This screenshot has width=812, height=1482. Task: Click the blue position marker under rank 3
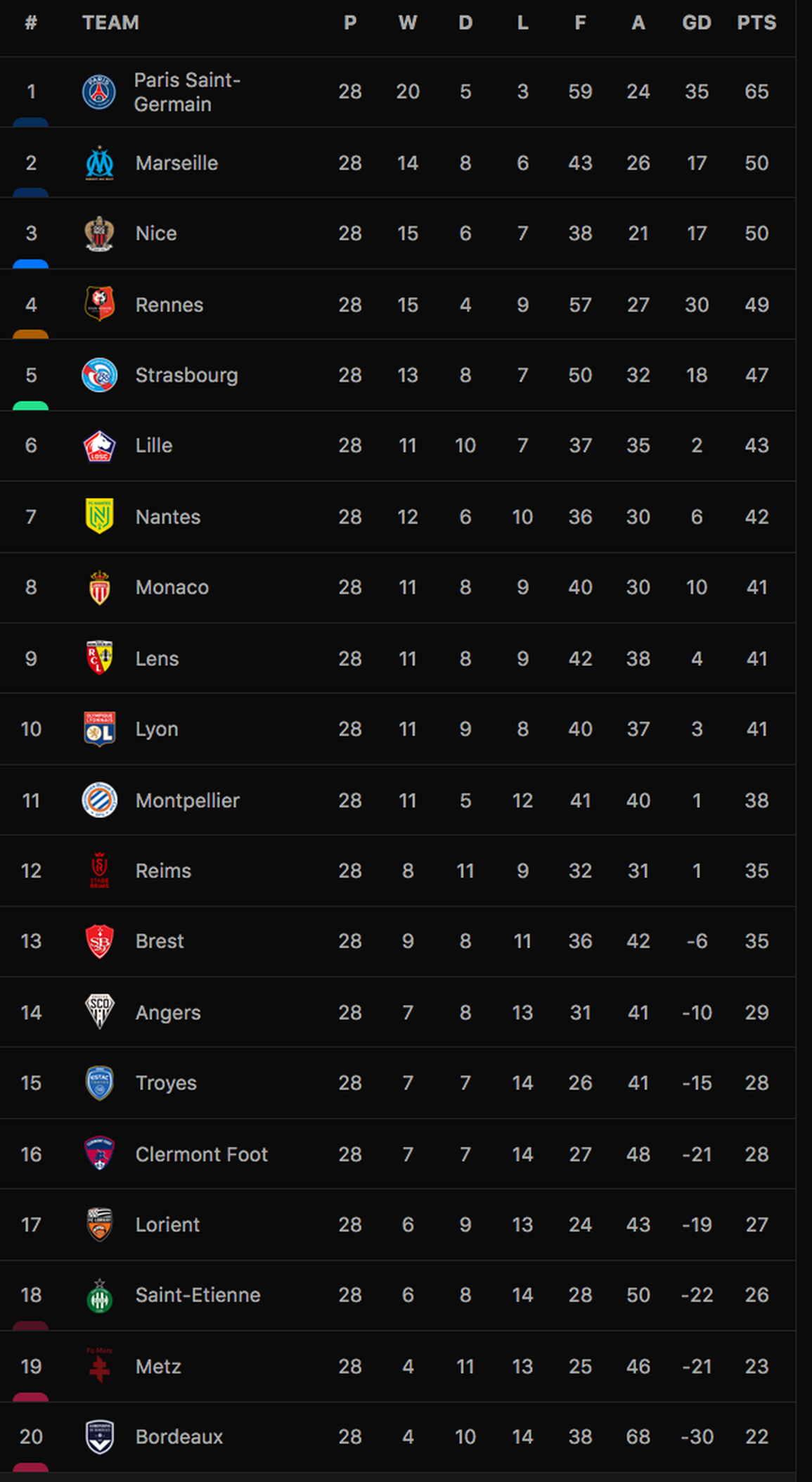coord(30,264)
